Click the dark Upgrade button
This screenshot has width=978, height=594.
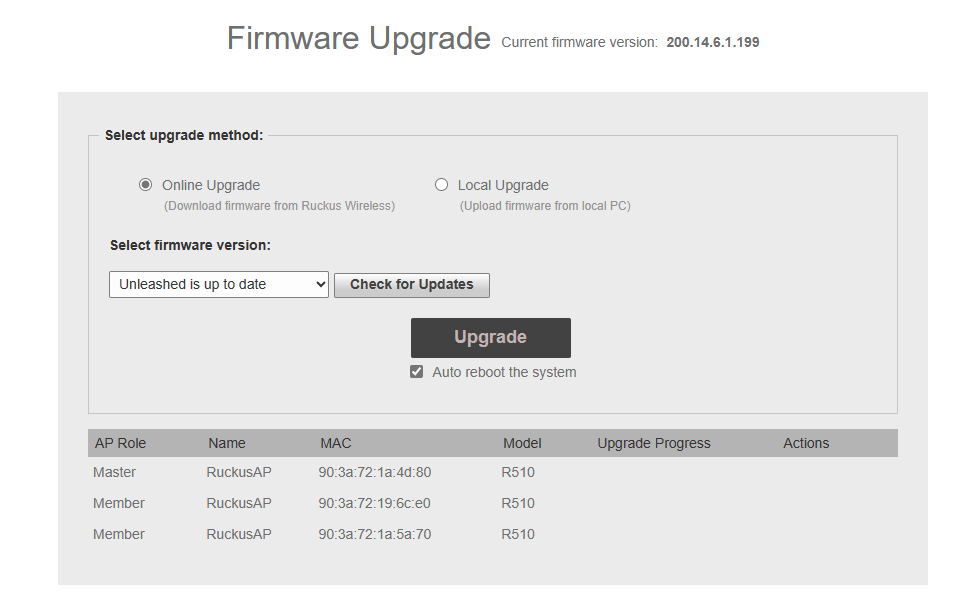(x=490, y=338)
